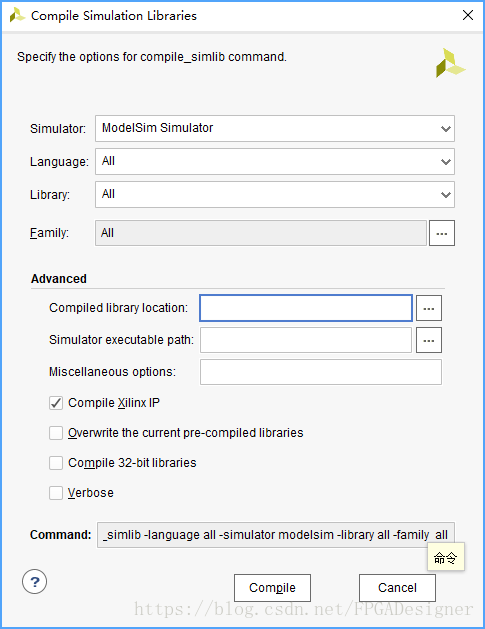Close the Compile Simulation Libraries dialog
This screenshot has height=629, width=485.
click(x=468, y=15)
